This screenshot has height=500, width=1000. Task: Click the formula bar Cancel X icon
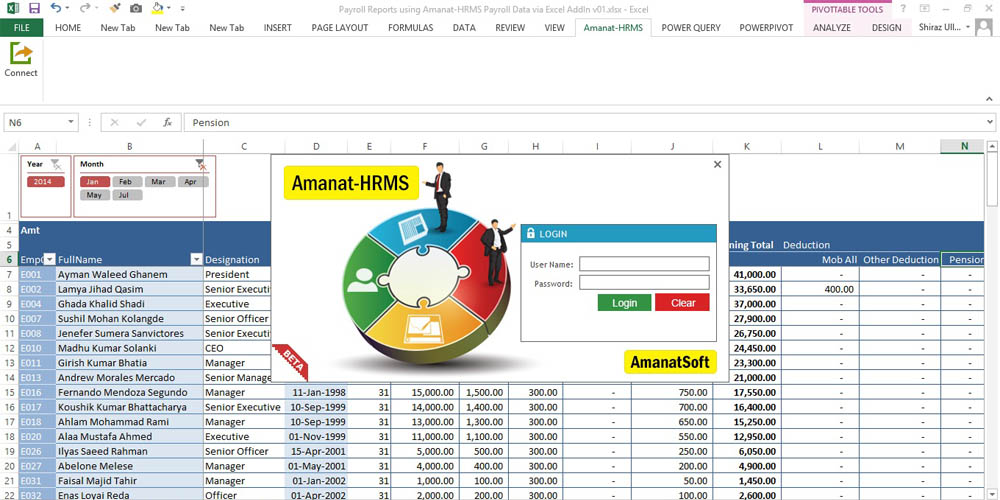point(115,122)
